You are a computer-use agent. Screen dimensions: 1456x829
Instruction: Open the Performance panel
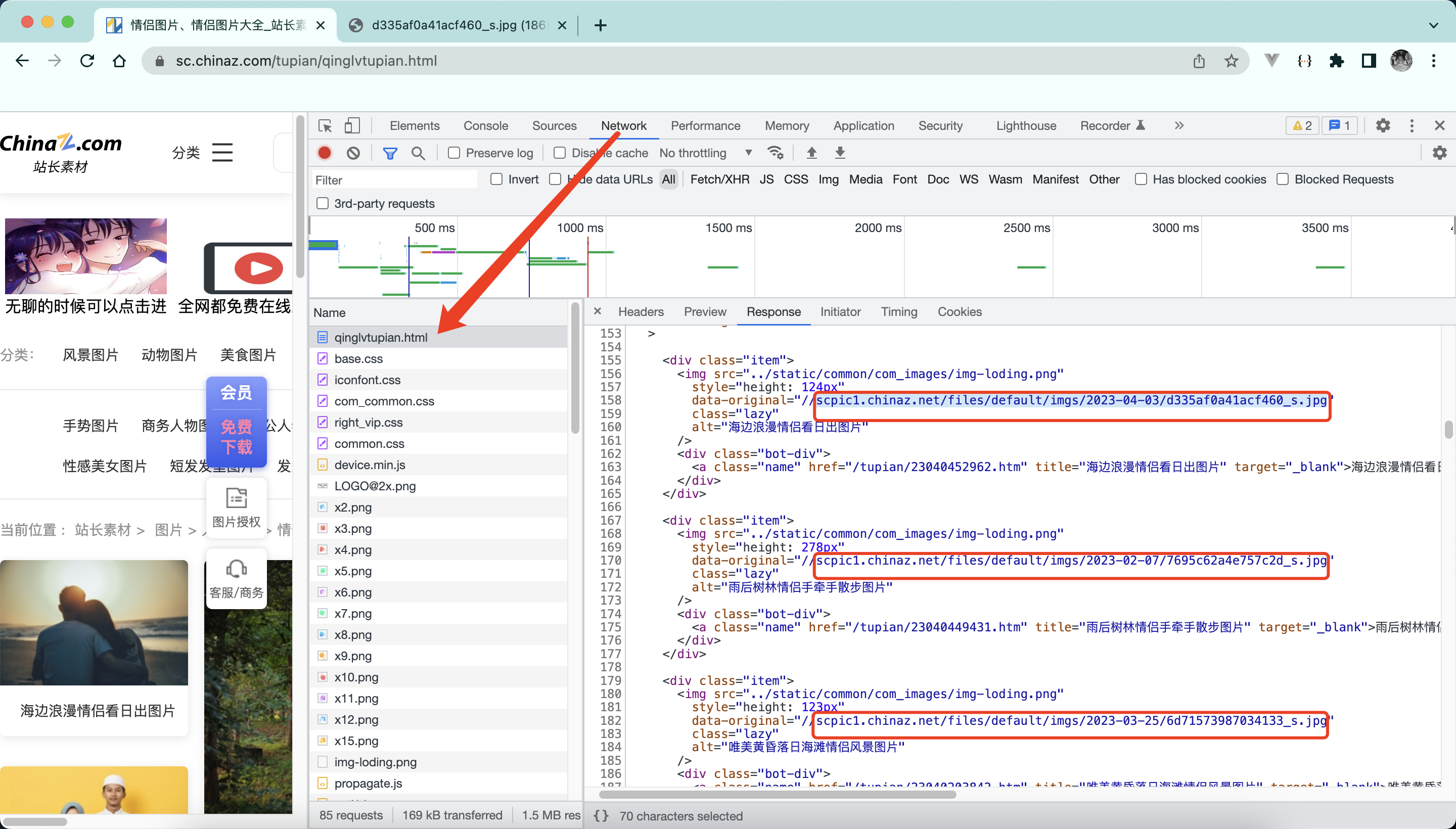tap(705, 126)
